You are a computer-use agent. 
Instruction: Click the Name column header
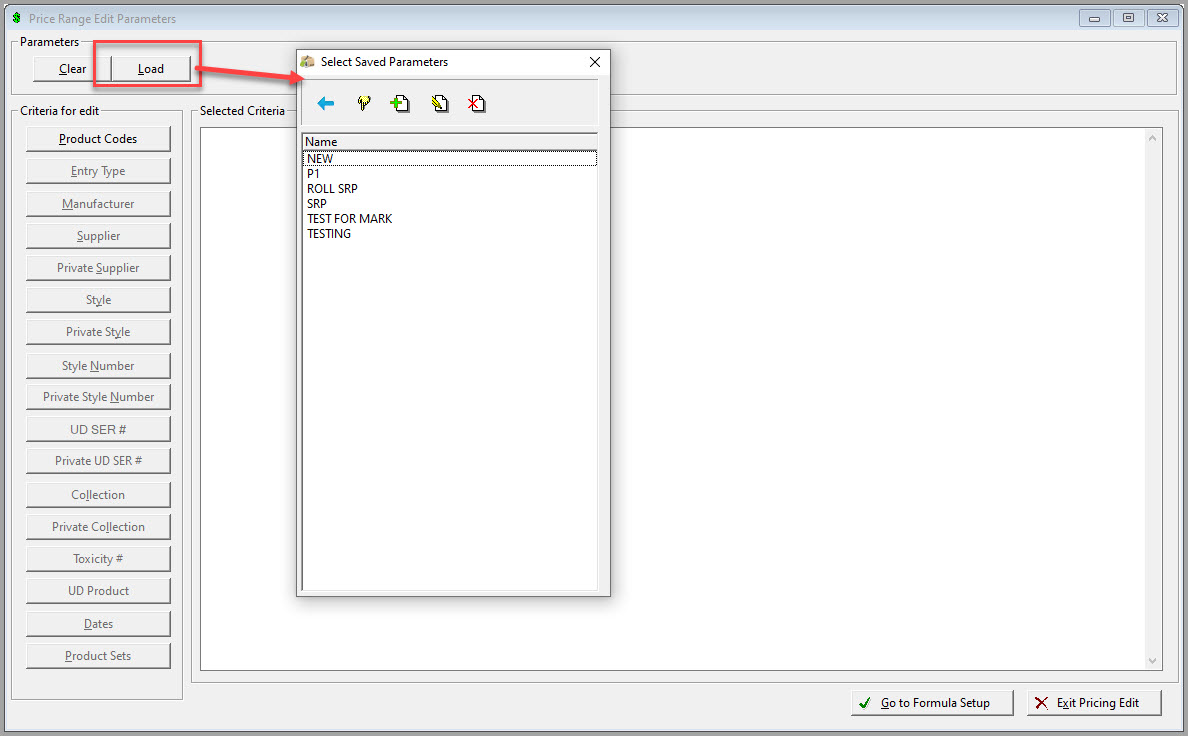[x=450, y=142]
